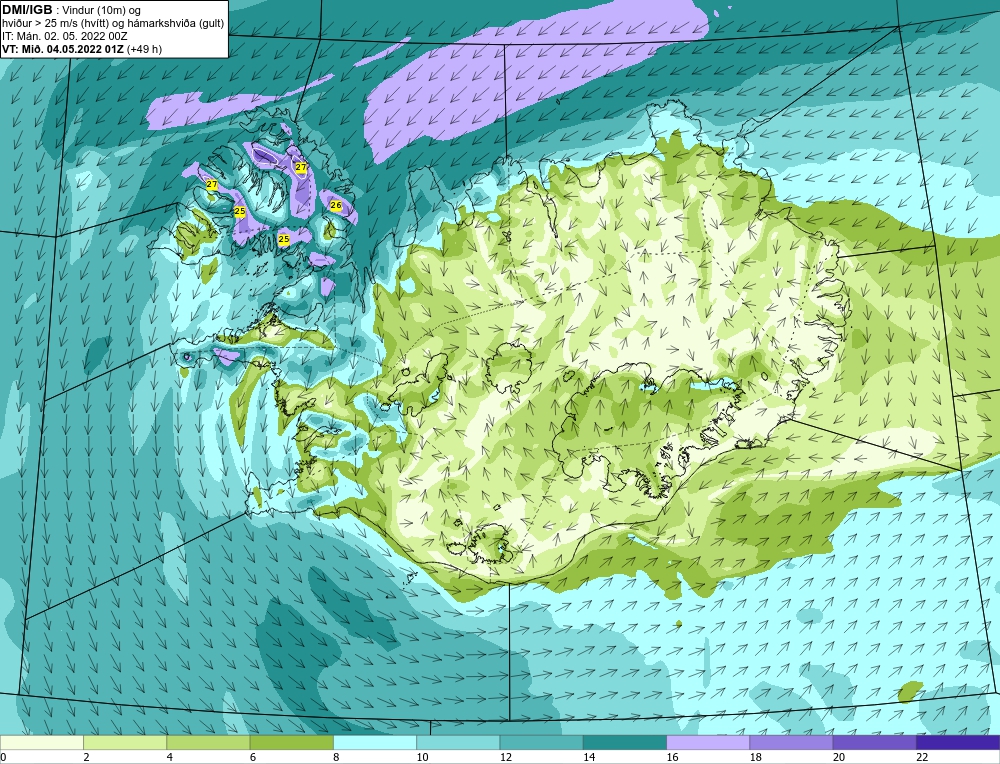The width and height of the screenshot is (1000, 764).
Task: Click the scale label '8'
Action: click(336, 757)
